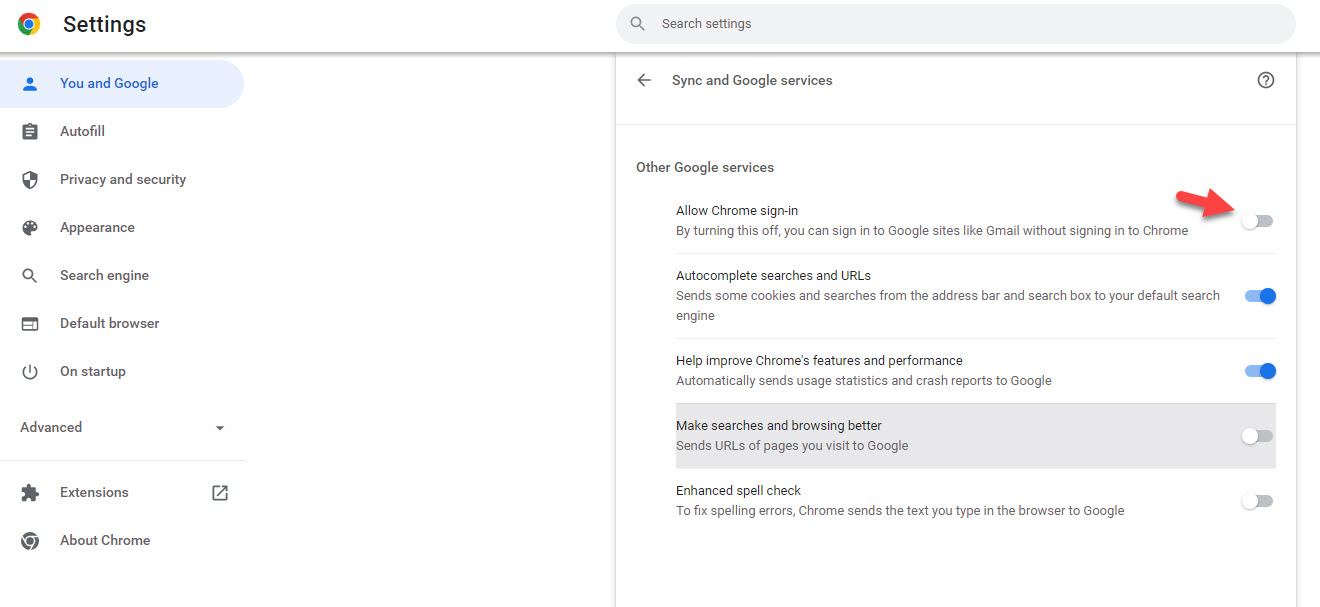Image resolution: width=1320 pixels, height=607 pixels.
Task: Turn on Enhanced spell check toggle
Action: [1257, 501]
